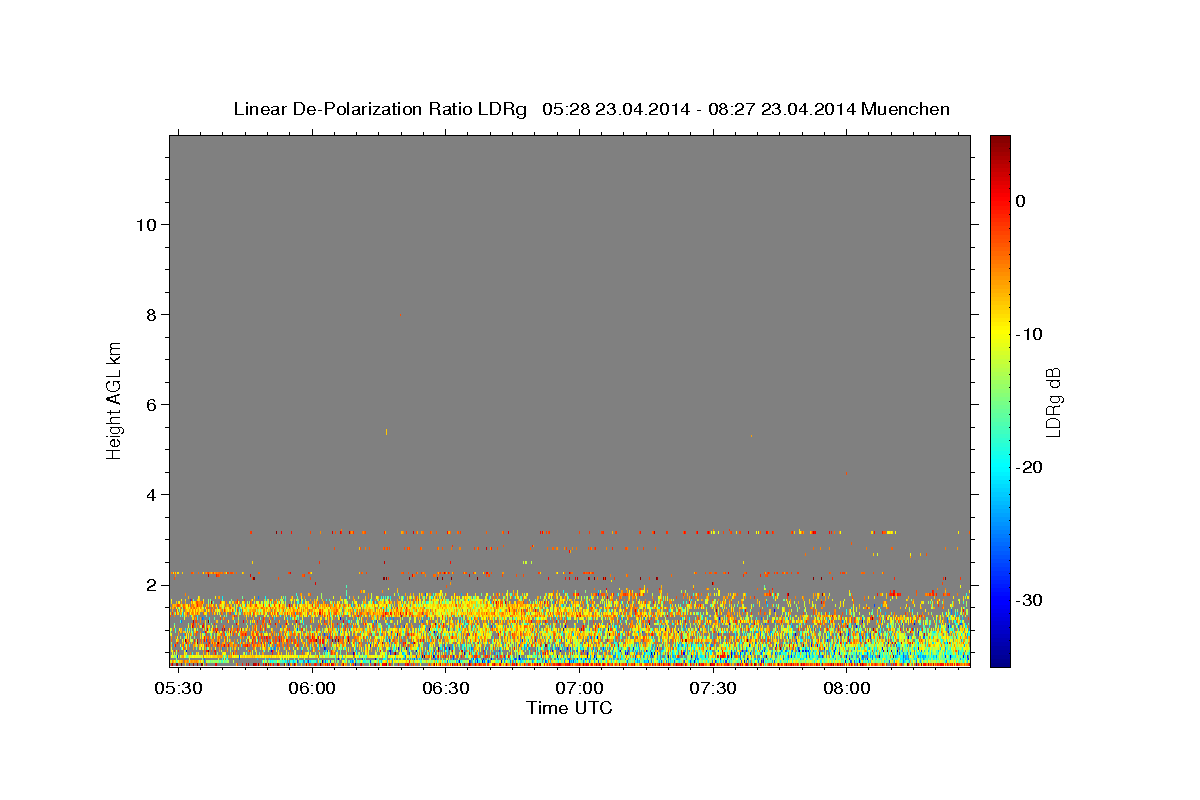
Task: Click the colorbar value 0
Action: (1021, 201)
